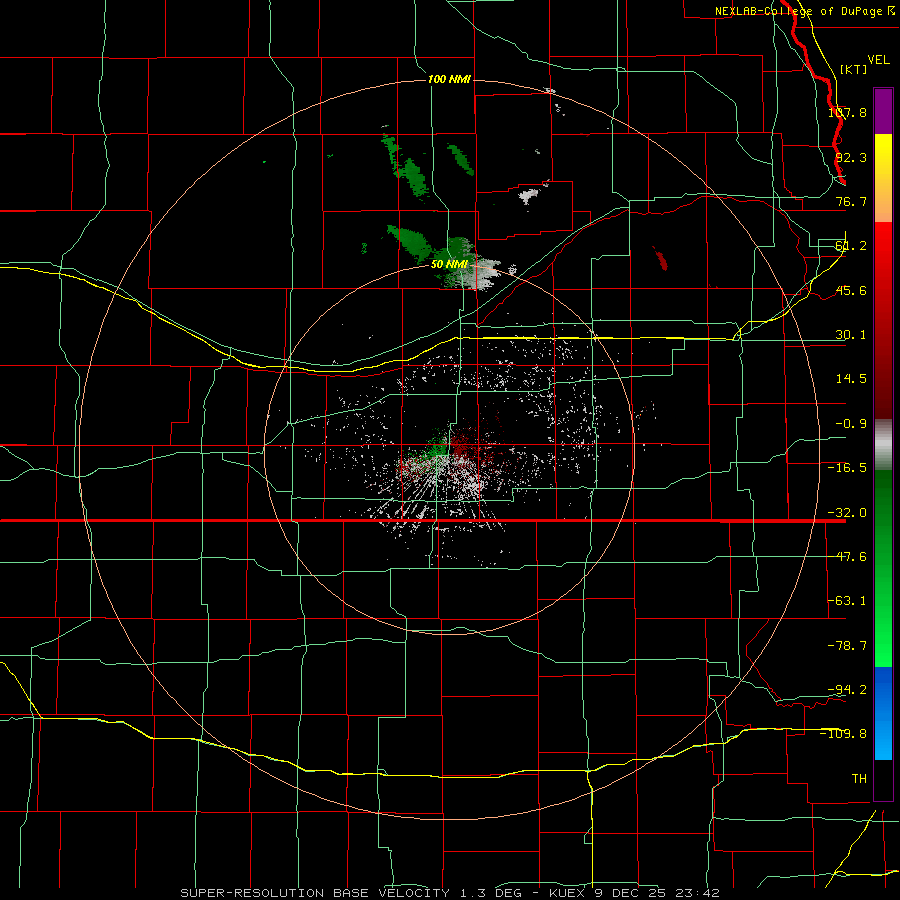This screenshot has height=900, width=900.
Task: Select the 45.6 scale value
Action: point(851,290)
